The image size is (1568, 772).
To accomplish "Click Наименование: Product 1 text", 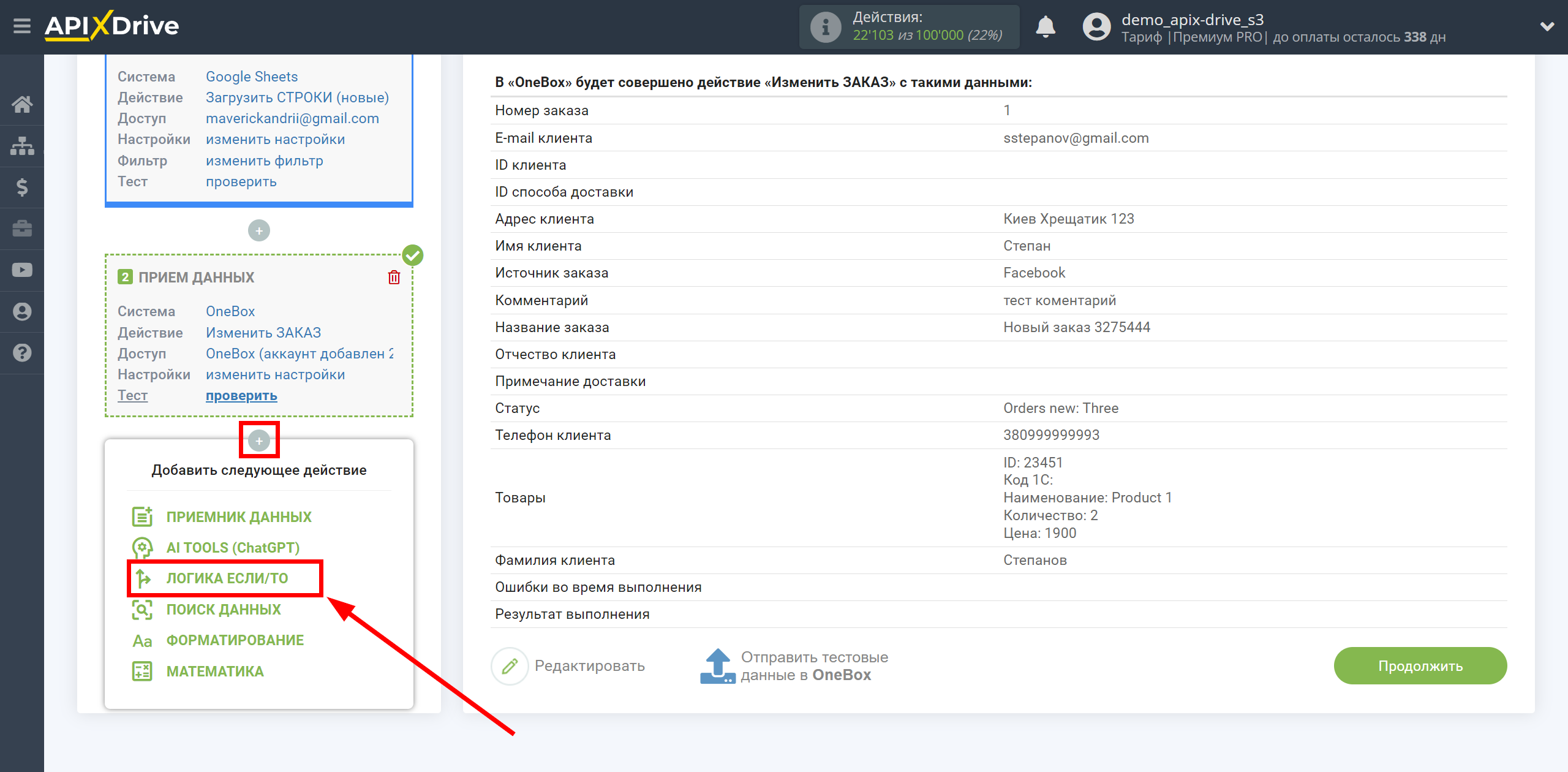I will pyautogui.click(x=1087, y=498).
